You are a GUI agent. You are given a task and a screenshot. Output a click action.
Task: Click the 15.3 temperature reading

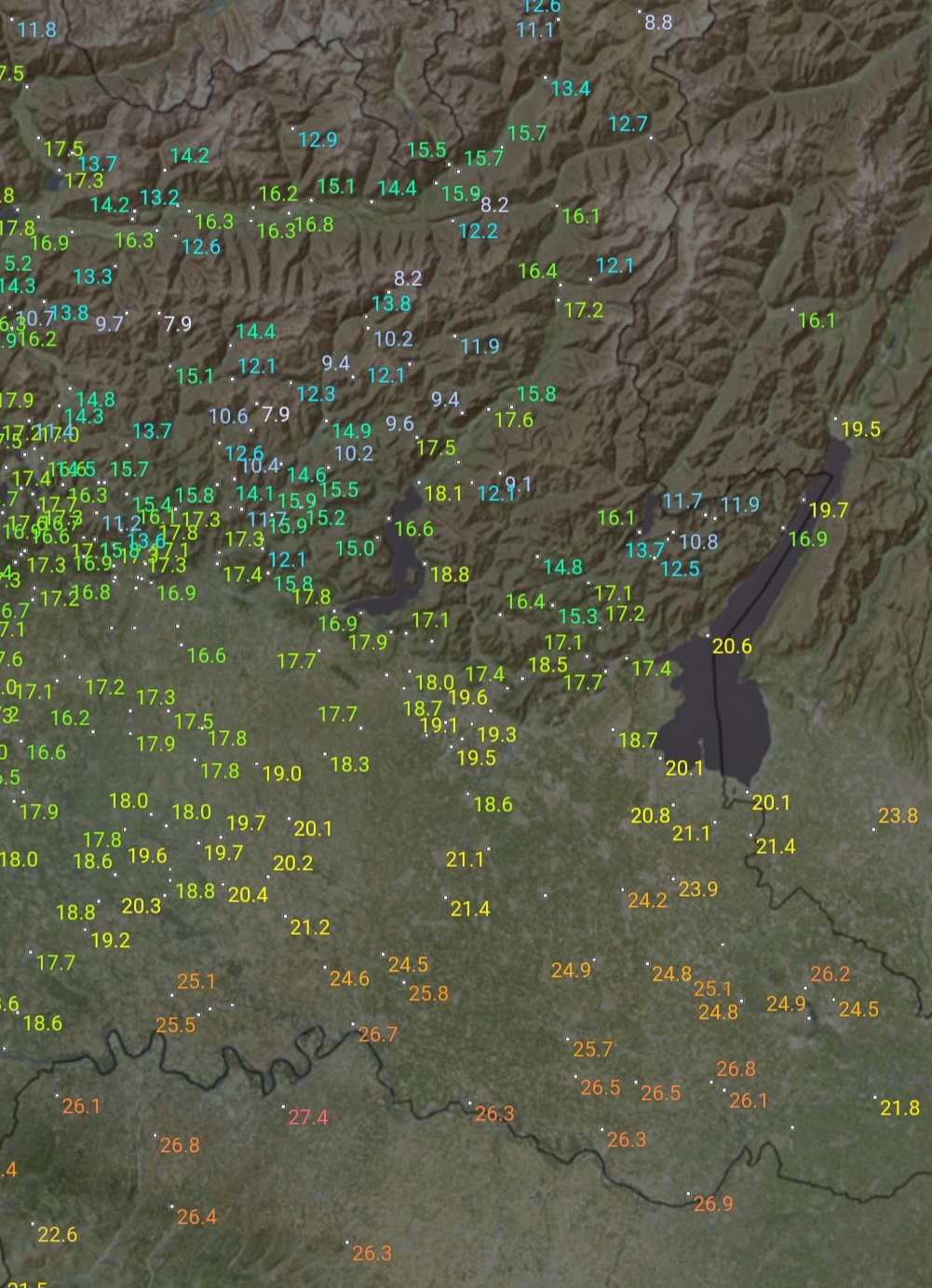point(578,617)
